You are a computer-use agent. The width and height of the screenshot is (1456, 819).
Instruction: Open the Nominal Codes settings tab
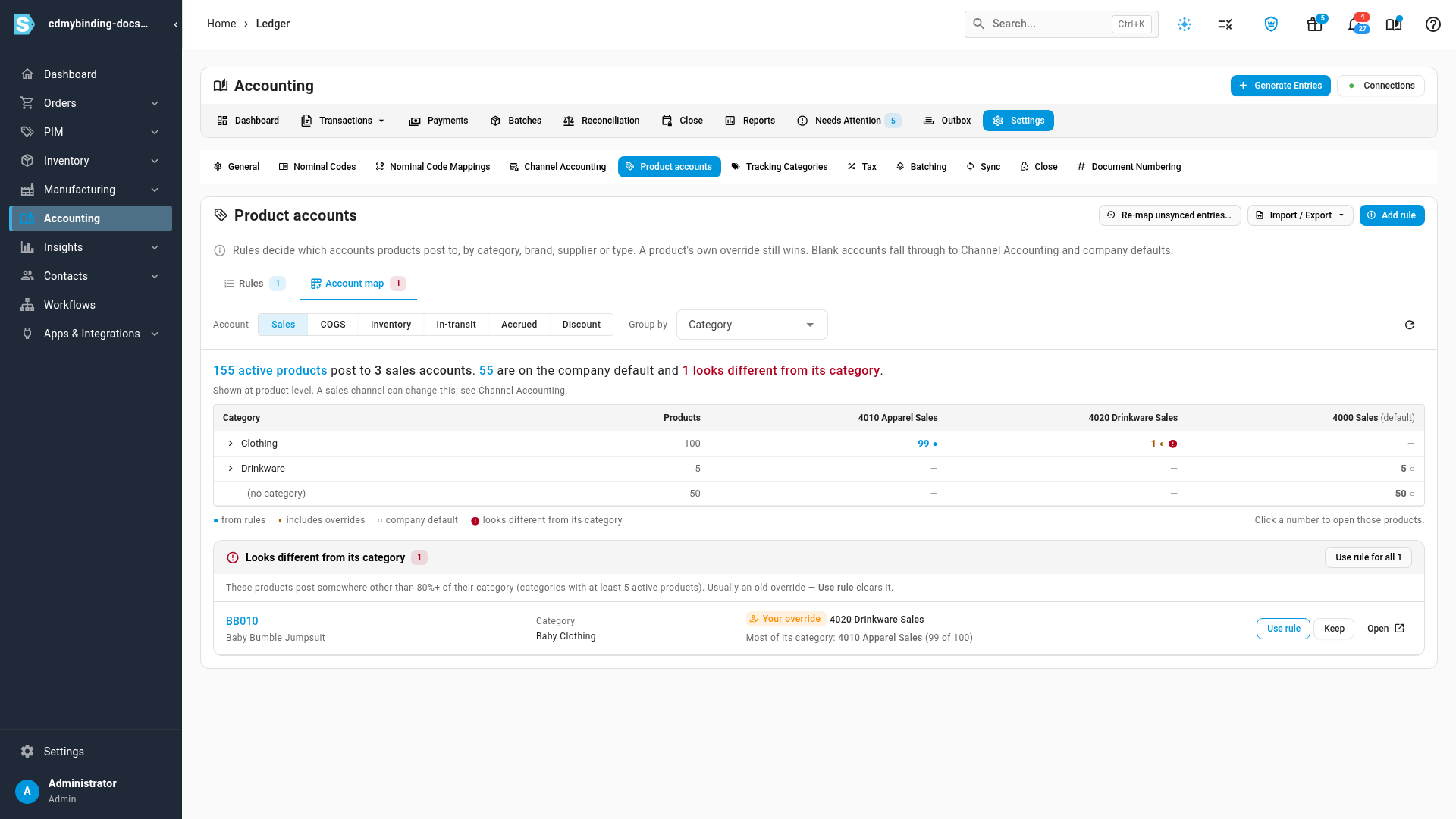click(317, 167)
